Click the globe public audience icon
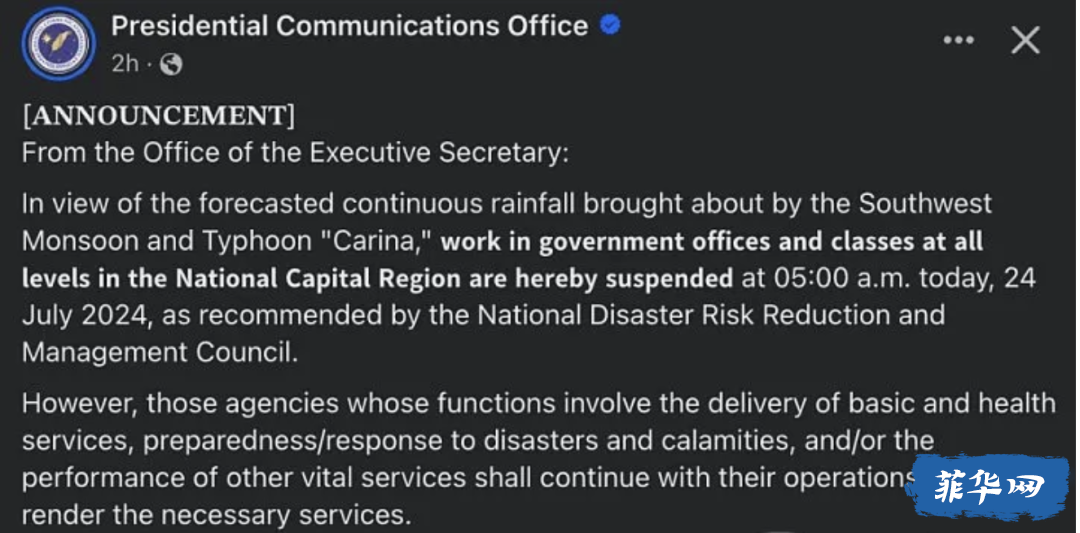This screenshot has height=533, width=1080. click(171, 64)
